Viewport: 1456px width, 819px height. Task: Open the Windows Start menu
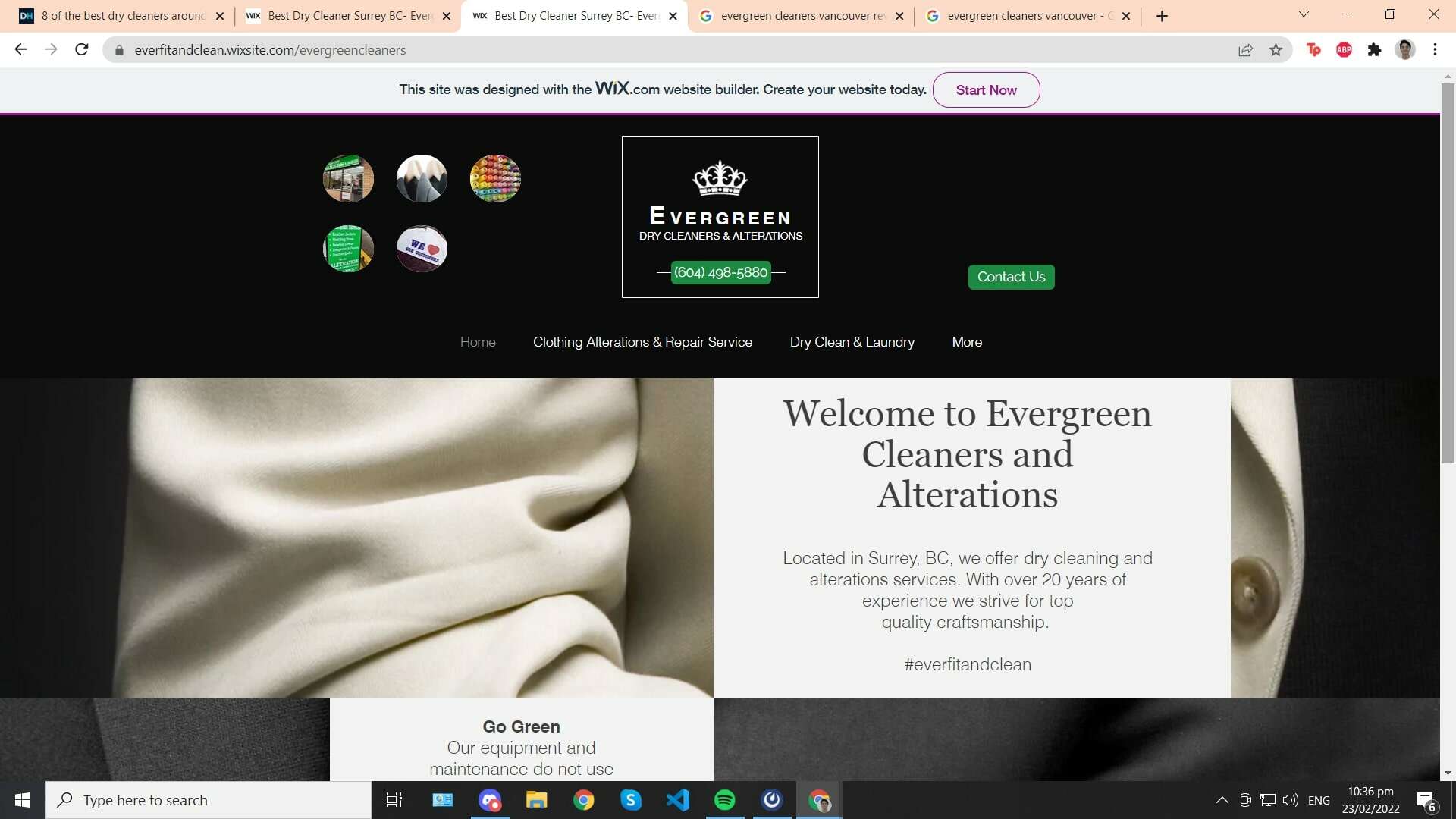[x=23, y=800]
